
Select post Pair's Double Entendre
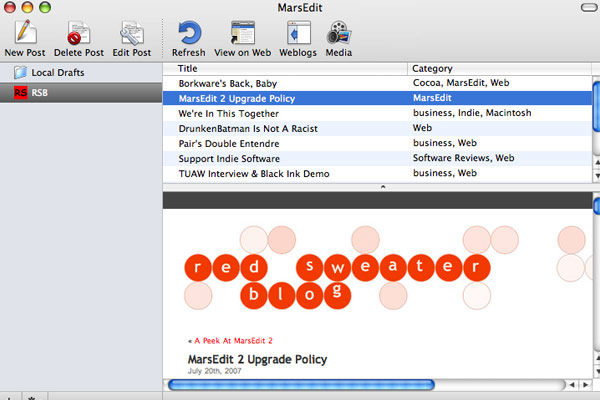pos(229,144)
